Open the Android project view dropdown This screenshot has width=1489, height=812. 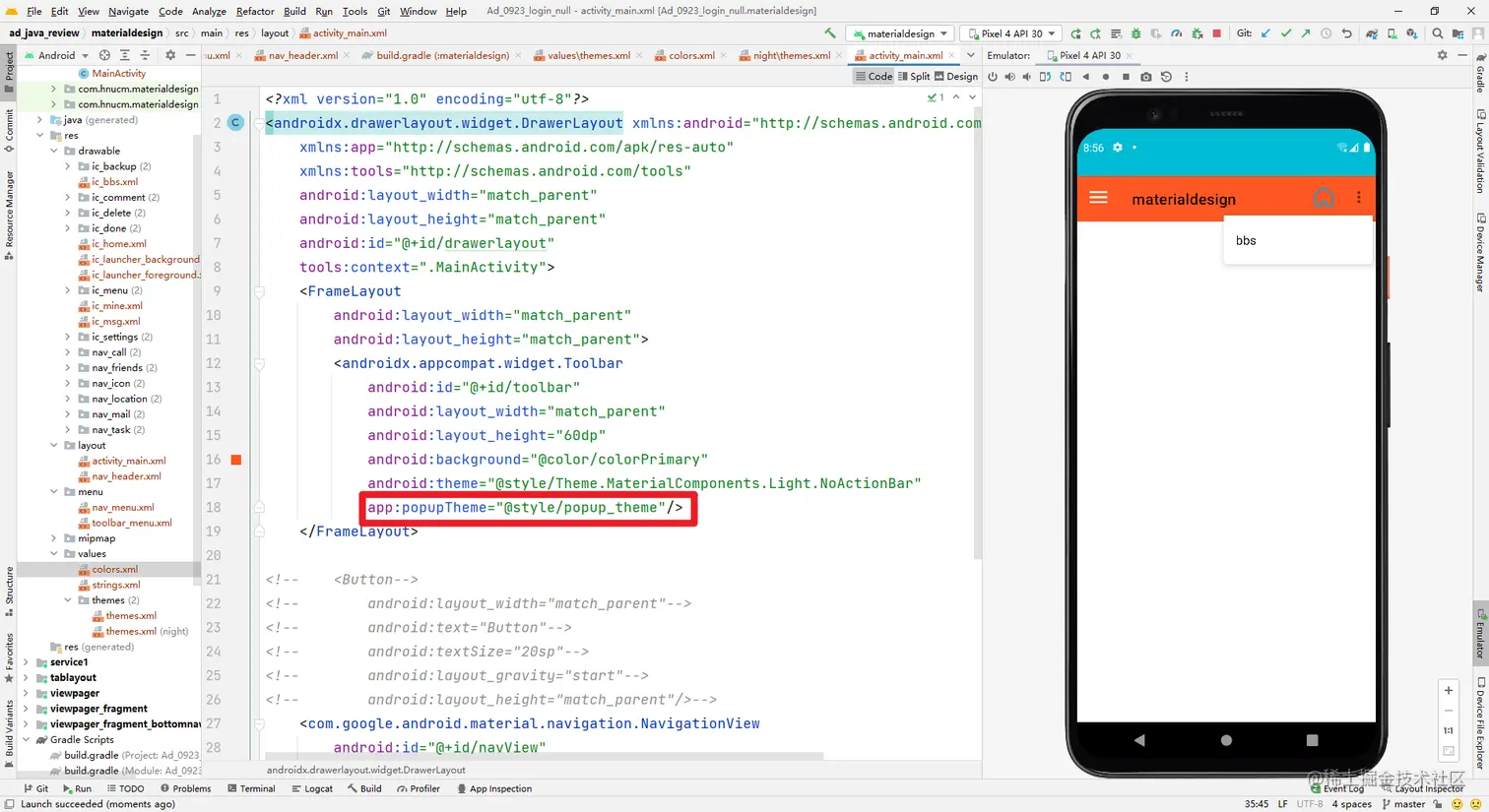56,55
